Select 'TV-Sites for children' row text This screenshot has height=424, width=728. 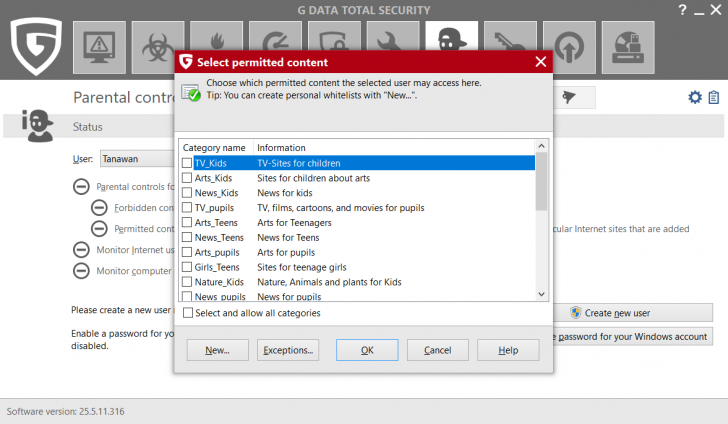coord(299,163)
